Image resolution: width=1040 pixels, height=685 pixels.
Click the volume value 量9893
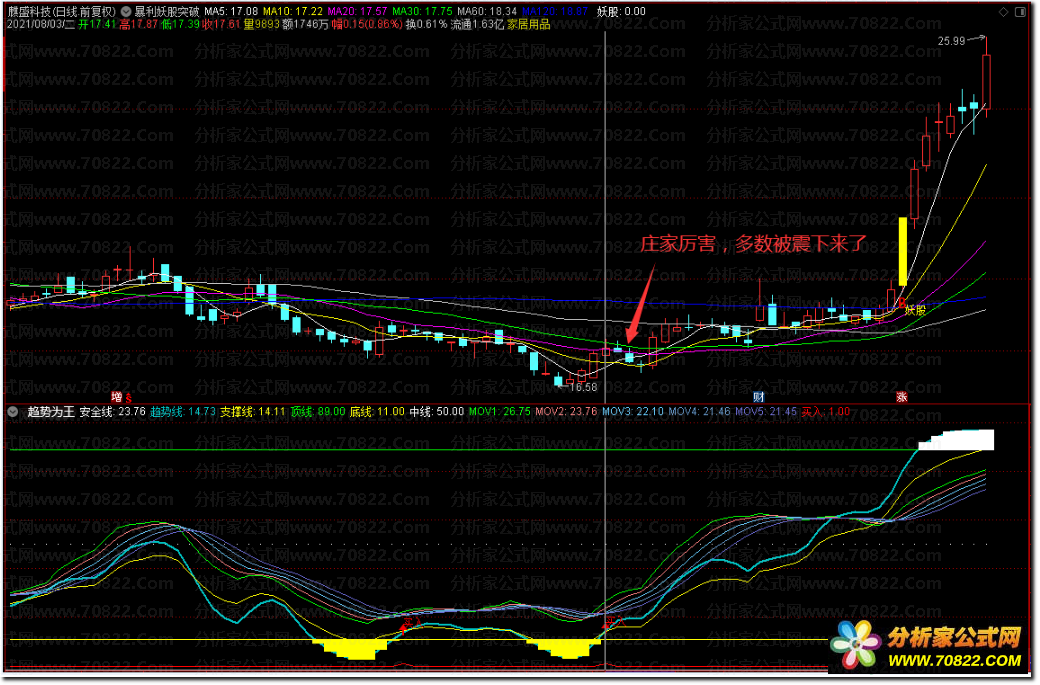click(x=261, y=25)
